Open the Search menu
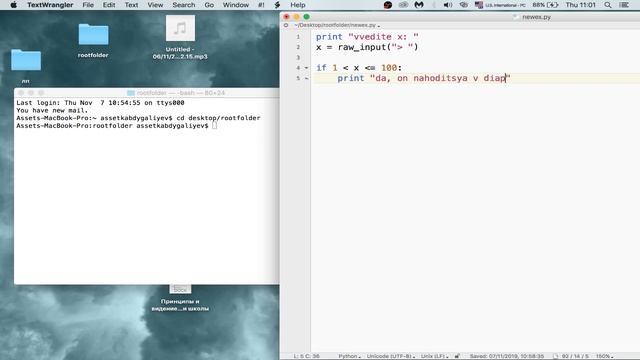Screen dimensions: 640x360 tap(184, 5)
